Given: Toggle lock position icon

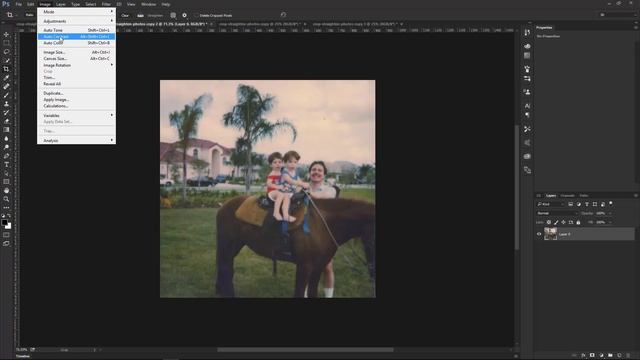Looking at the screenshot, I should point(563,222).
